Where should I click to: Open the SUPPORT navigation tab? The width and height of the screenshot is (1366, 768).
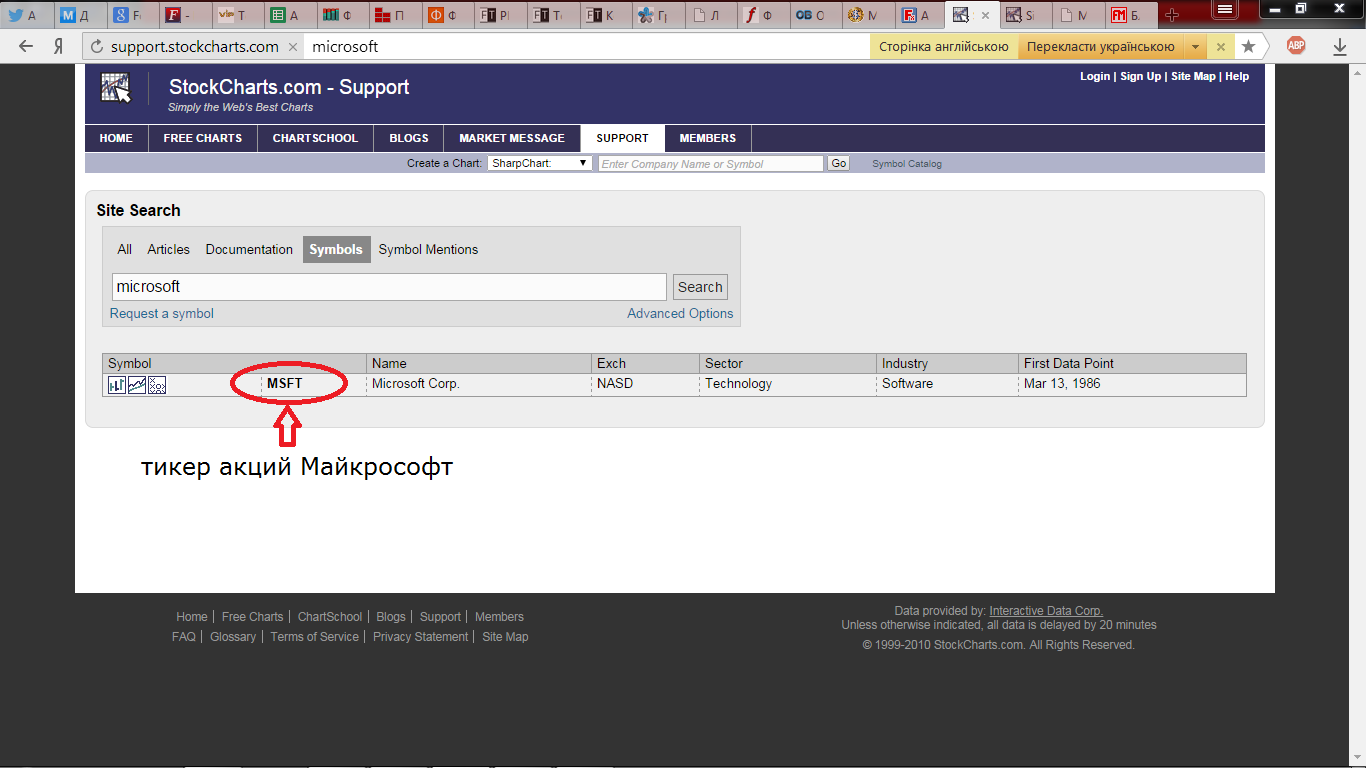click(622, 138)
